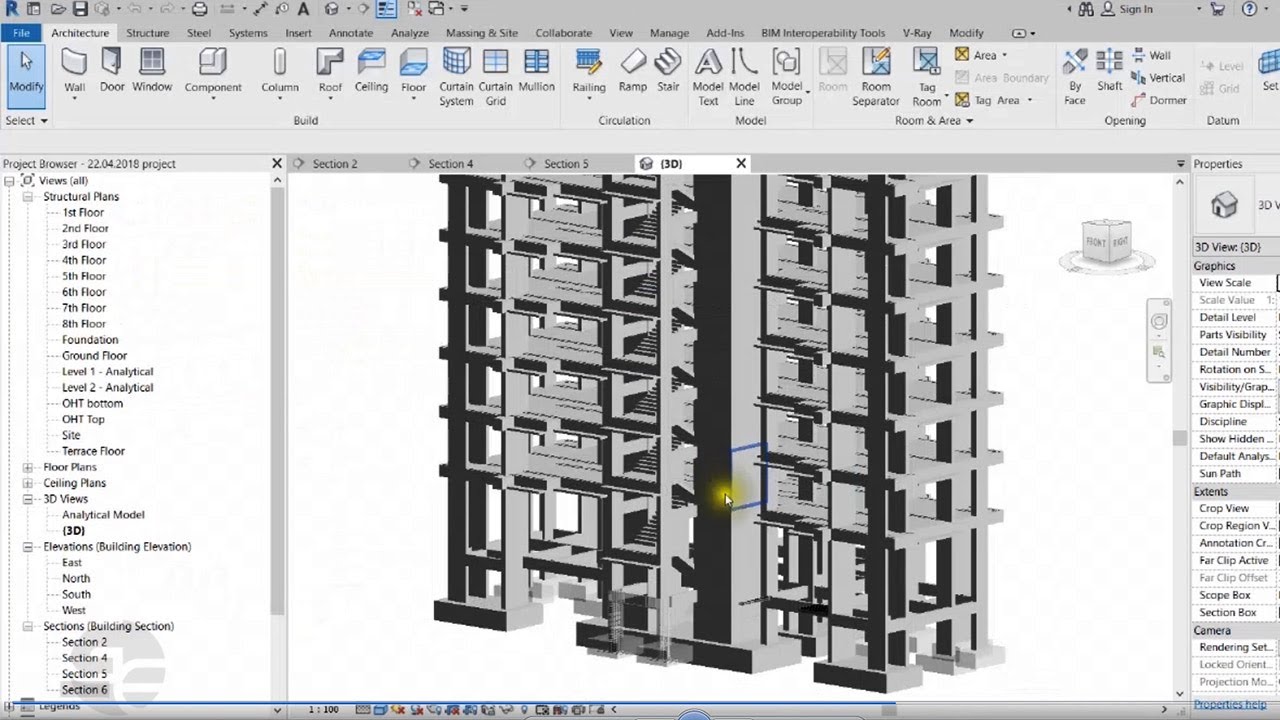
Task: Expand the Ceiling Plans tree node
Action: [x=28, y=483]
